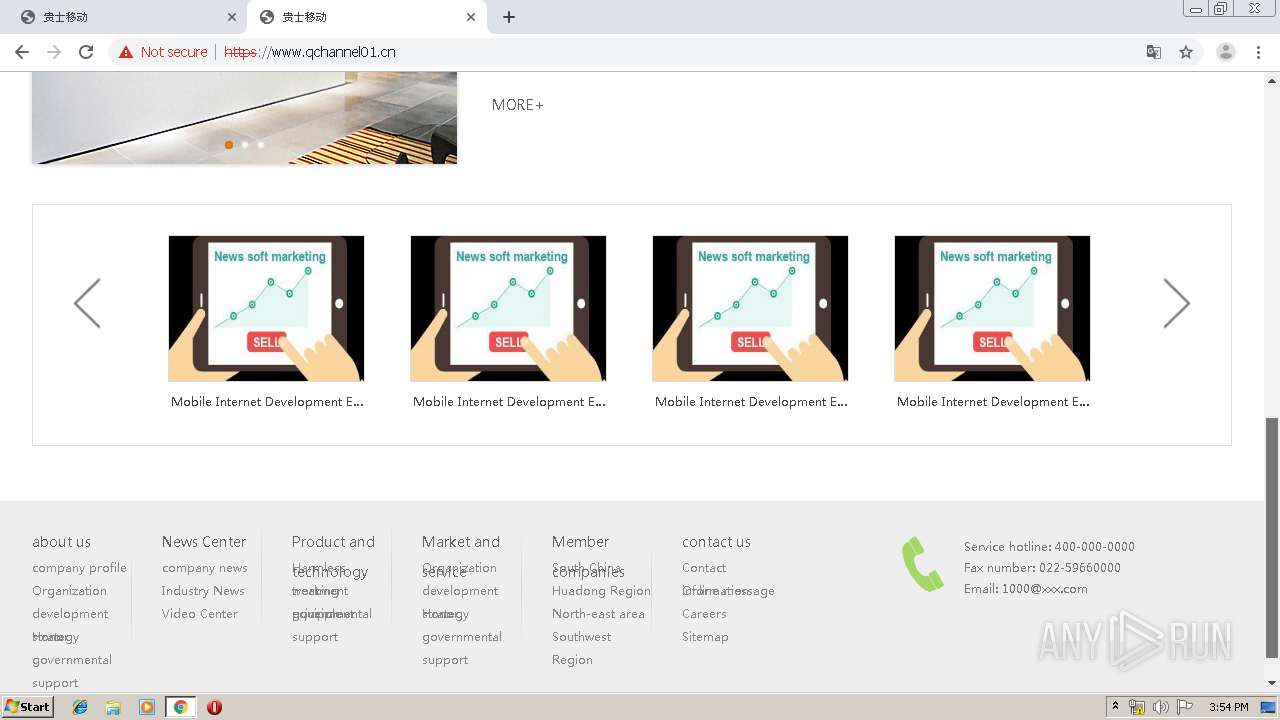
Task: Open the Market and service footer heading
Action: pyautogui.click(x=461, y=556)
